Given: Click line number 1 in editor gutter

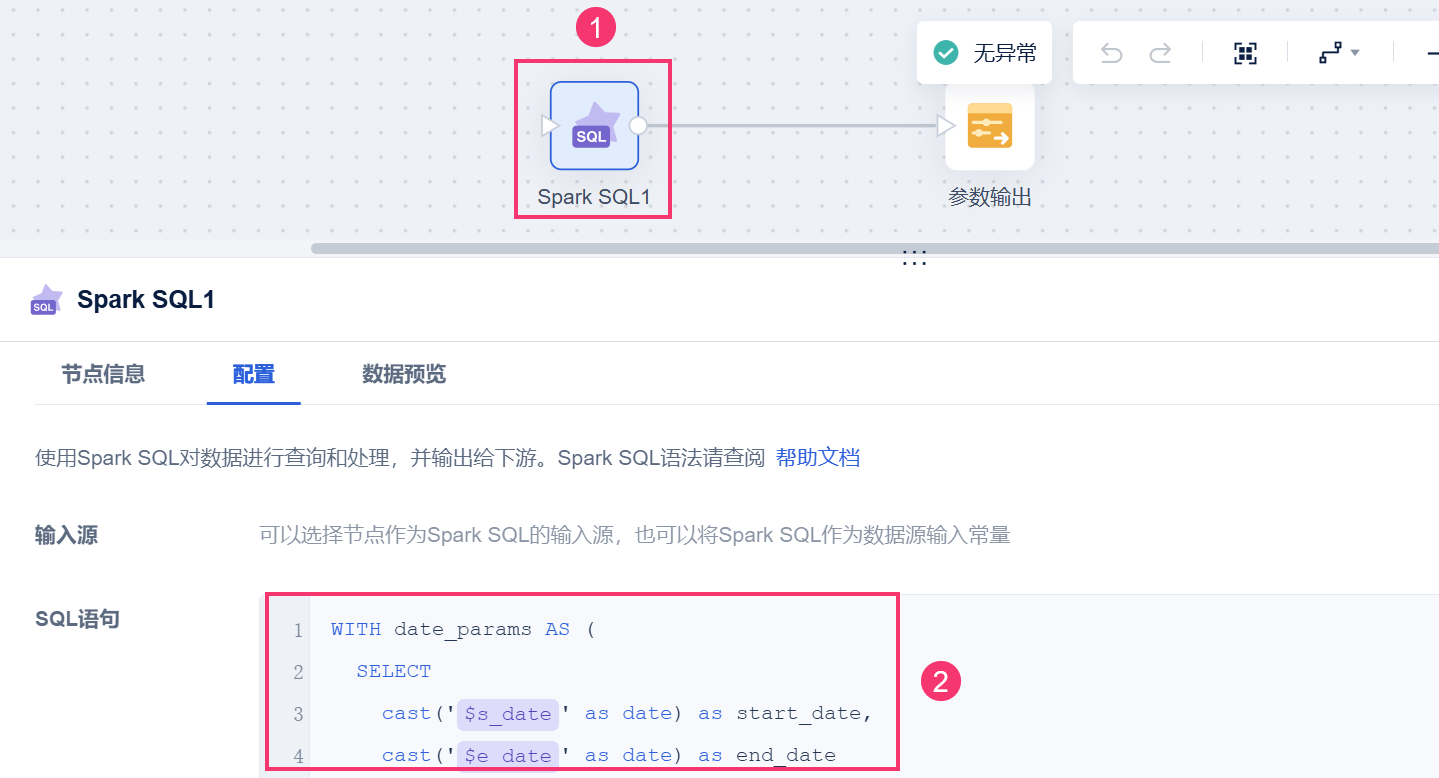Looking at the screenshot, I should 298,631.
